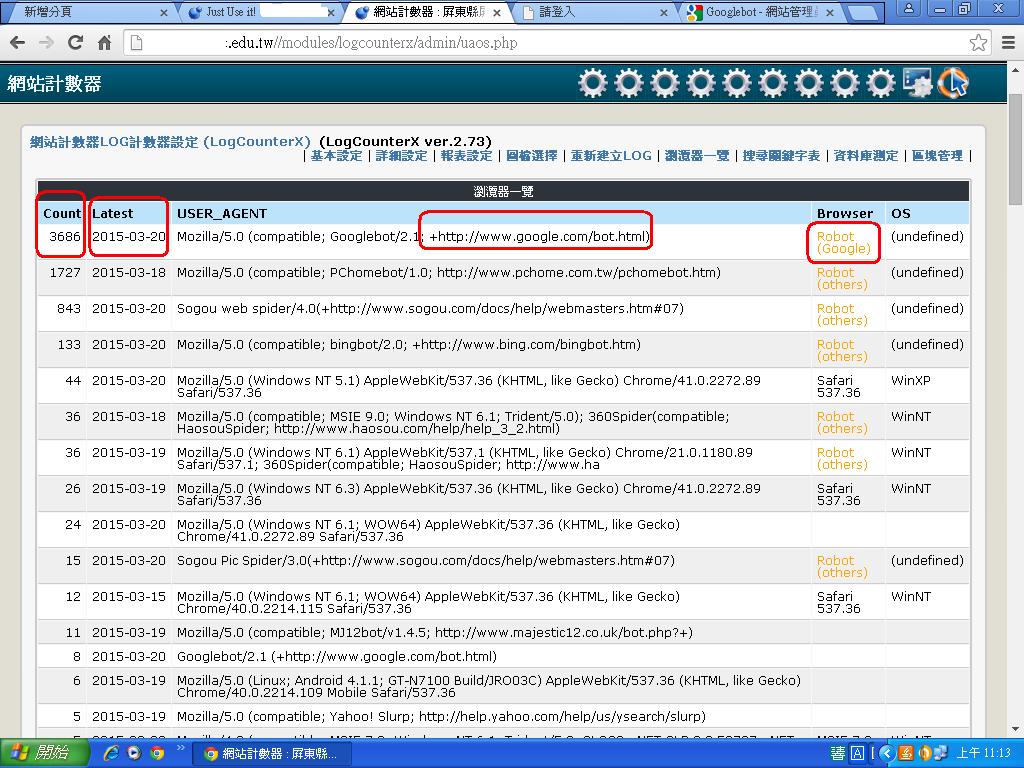Open the 搜尋關鍵字表 link
The image size is (1024, 768).
tap(781, 156)
